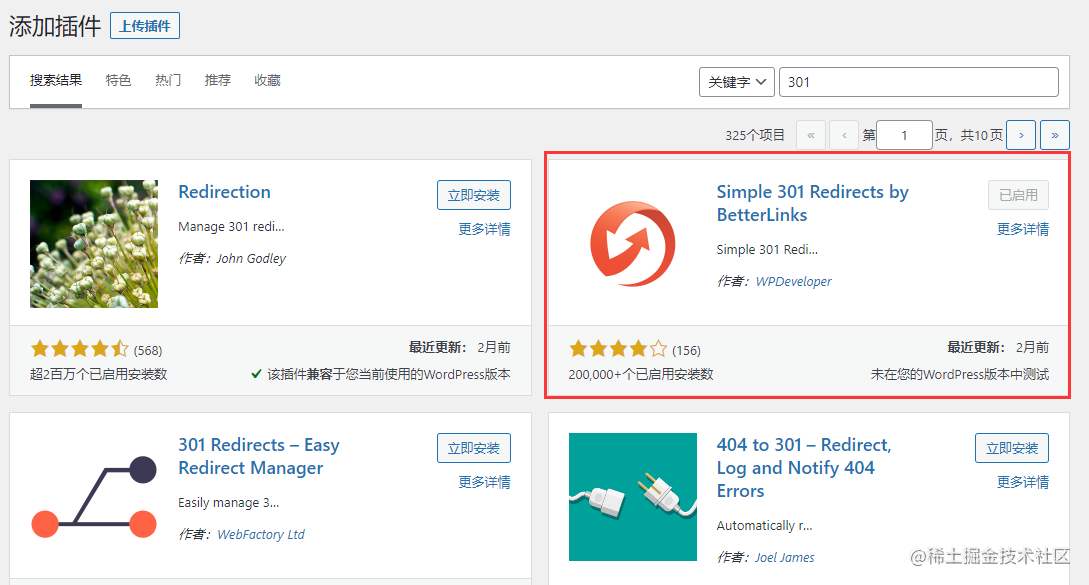1089x585 pixels.
Task: Click 200,000+个已启用安装数 install count text
Action: [x=640, y=374]
